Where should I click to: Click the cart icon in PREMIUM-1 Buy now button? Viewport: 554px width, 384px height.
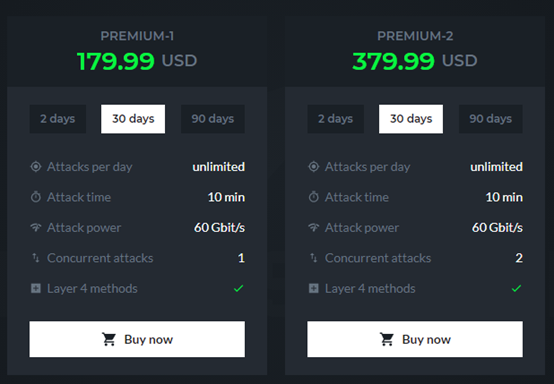click(109, 339)
